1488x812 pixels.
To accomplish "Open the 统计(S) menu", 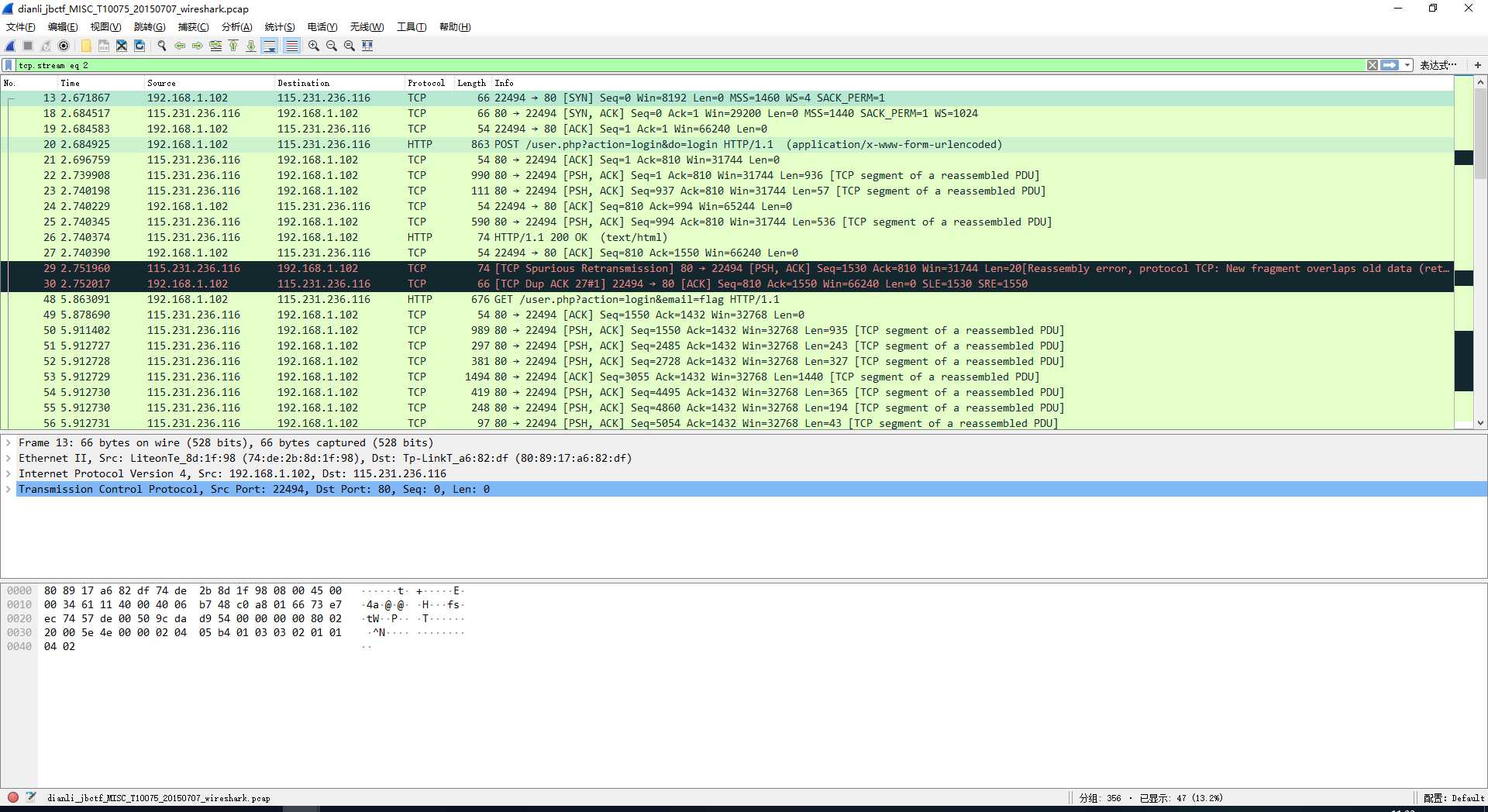I will point(280,27).
